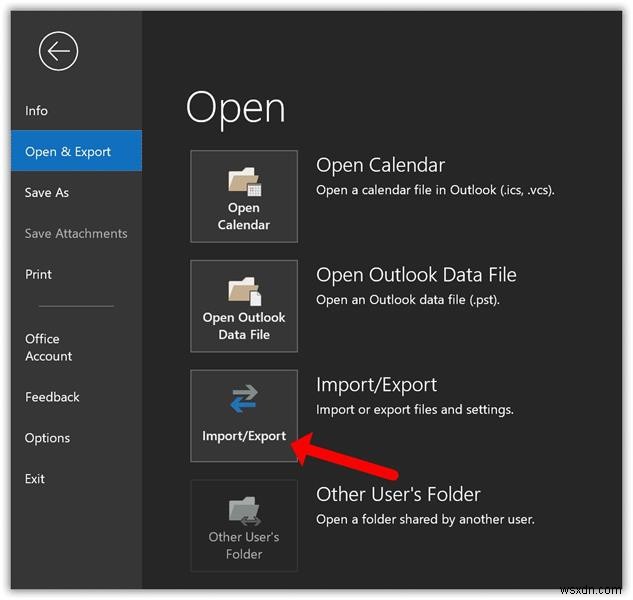The height and width of the screenshot is (600, 633).
Task: Click the Other User's Folder heading
Action: coord(398,495)
